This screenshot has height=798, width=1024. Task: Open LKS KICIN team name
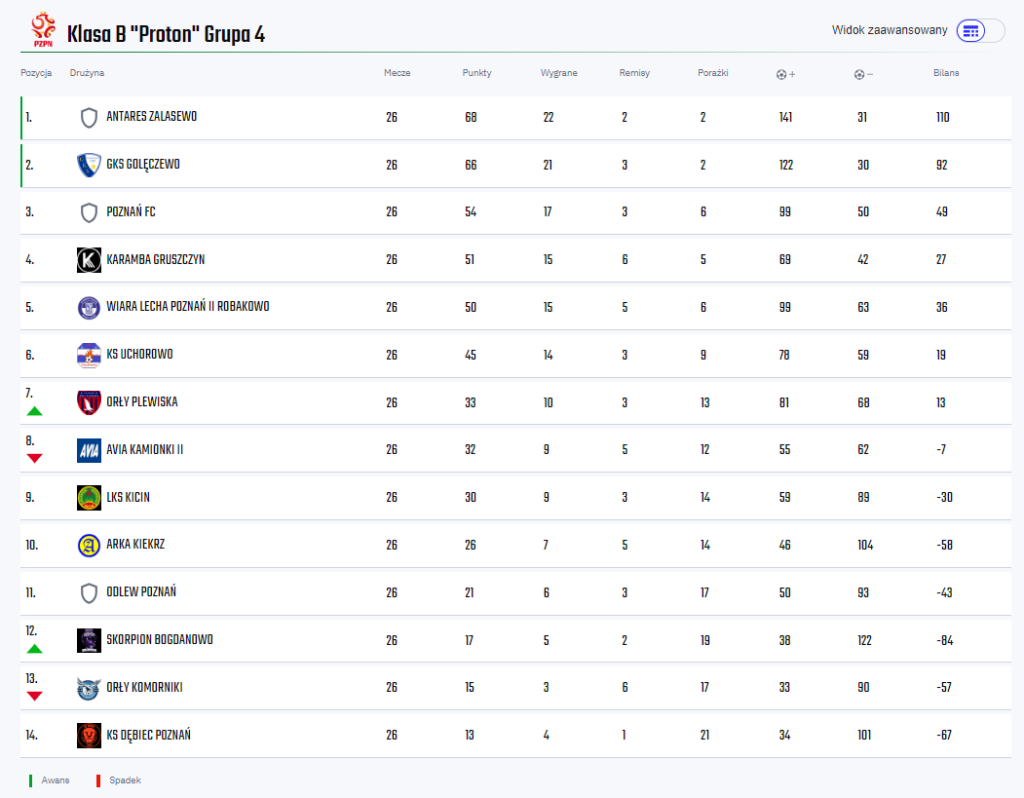(x=128, y=497)
